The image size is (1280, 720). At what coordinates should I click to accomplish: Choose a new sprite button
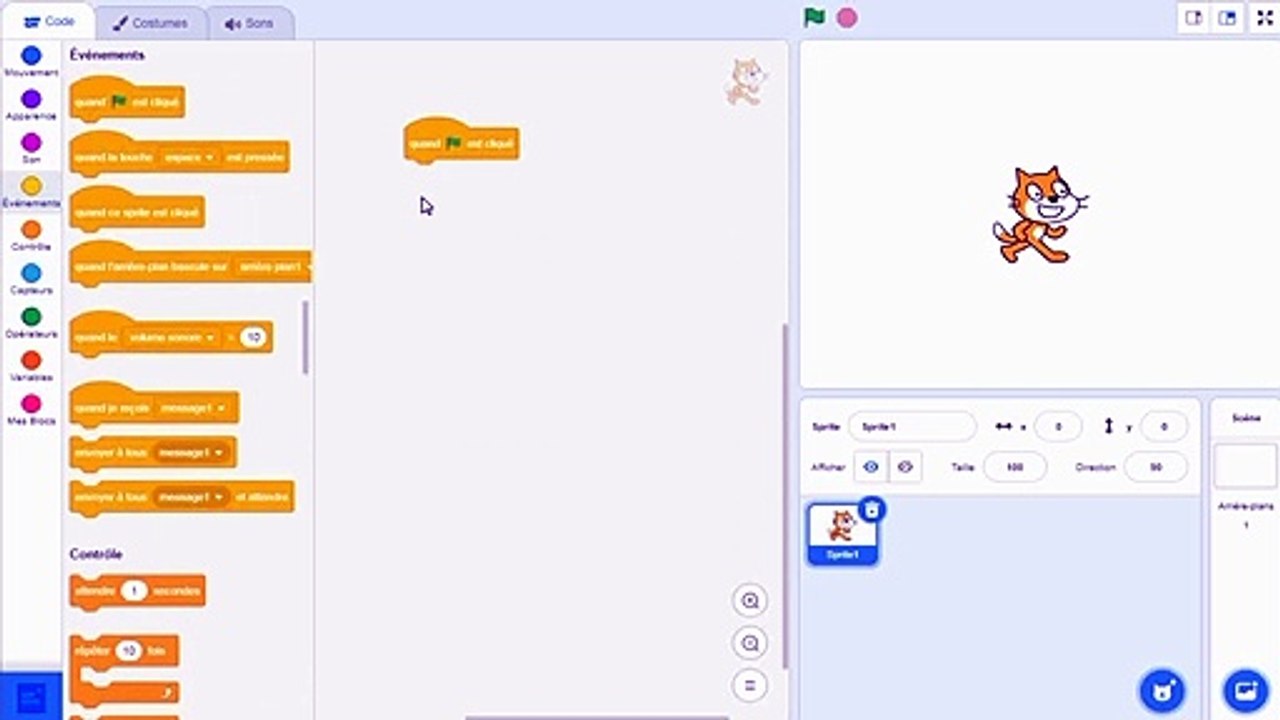tap(1162, 690)
